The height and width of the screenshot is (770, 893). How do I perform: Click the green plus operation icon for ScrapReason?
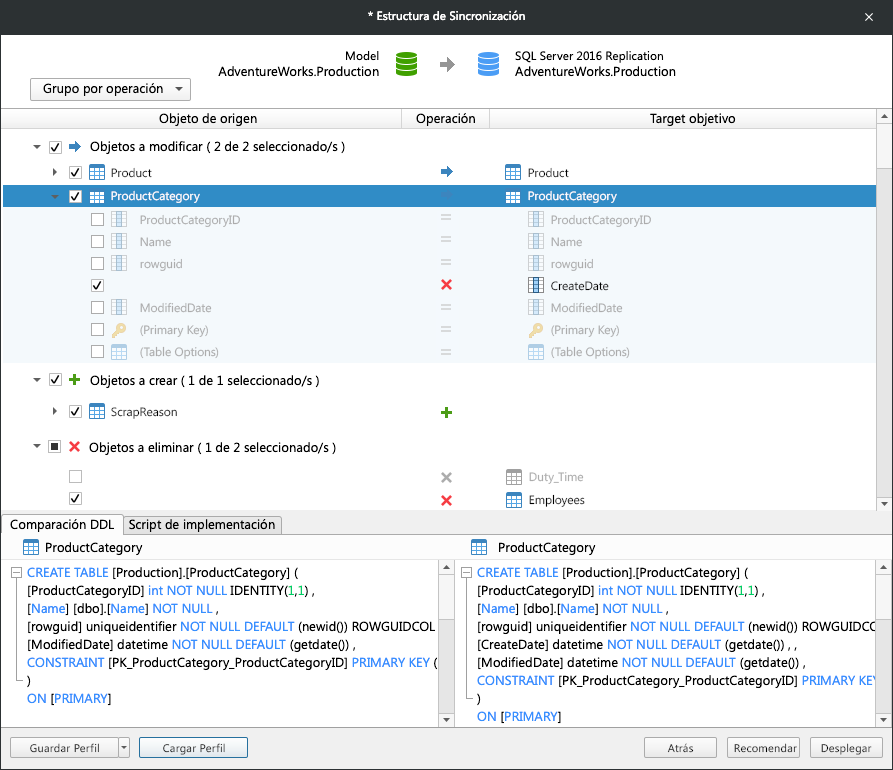[446, 411]
